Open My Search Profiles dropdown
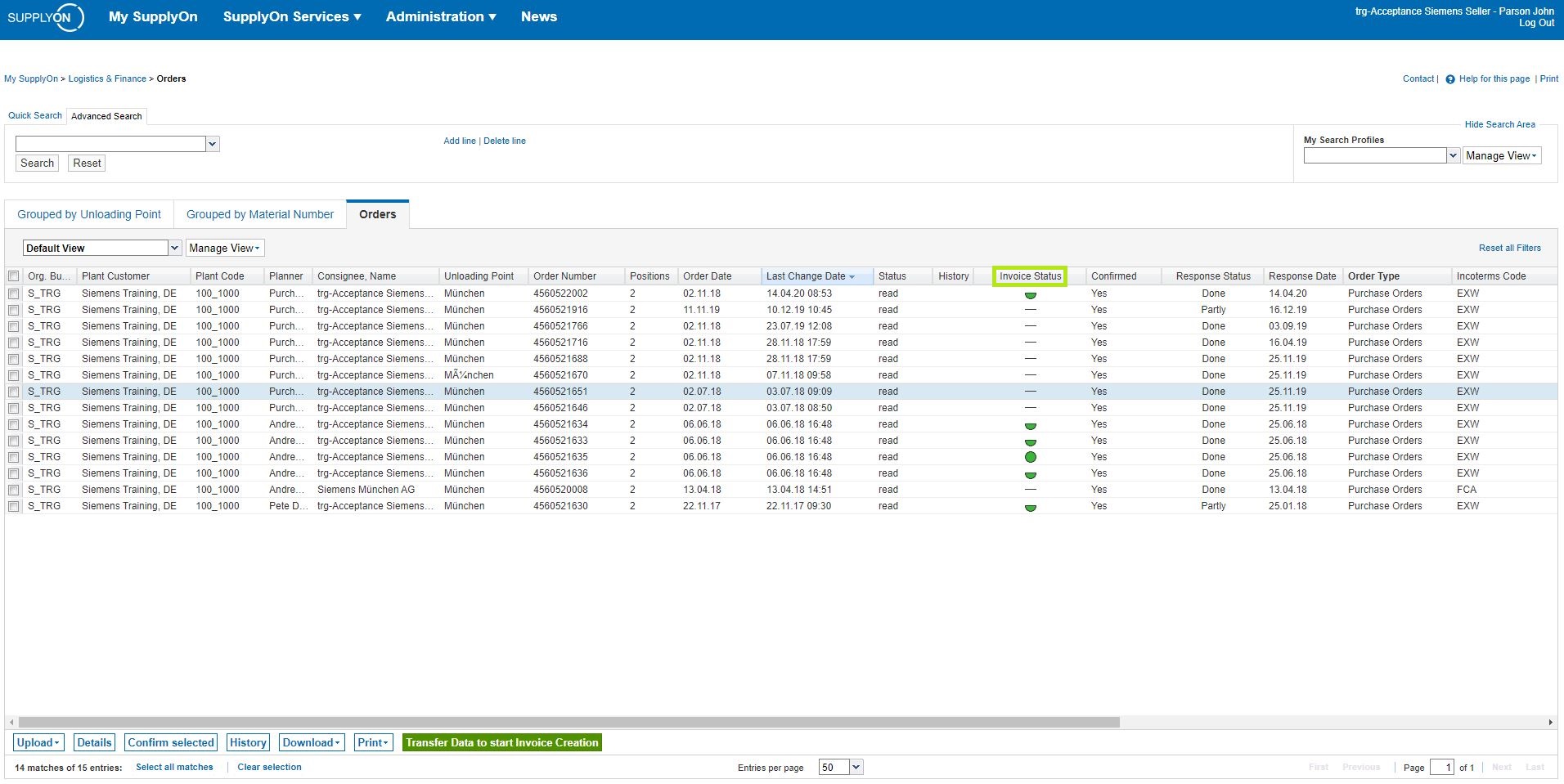The height and width of the screenshot is (784, 1564). click(x=1454, y=155)
